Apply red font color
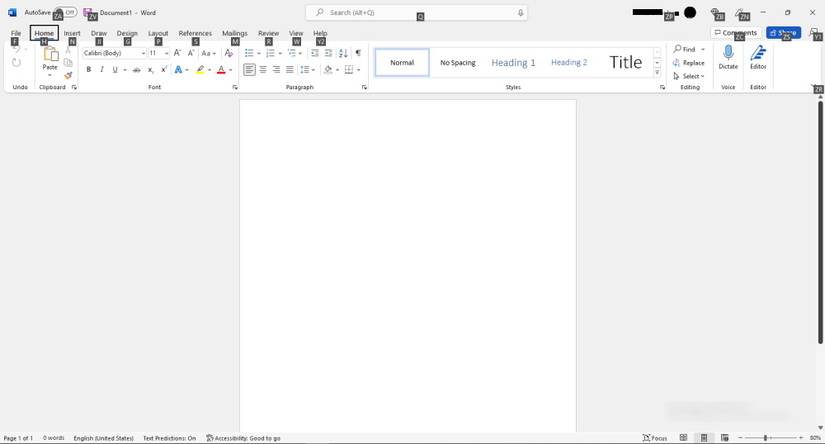Screen dimensions: 825x444 [221, 69]
